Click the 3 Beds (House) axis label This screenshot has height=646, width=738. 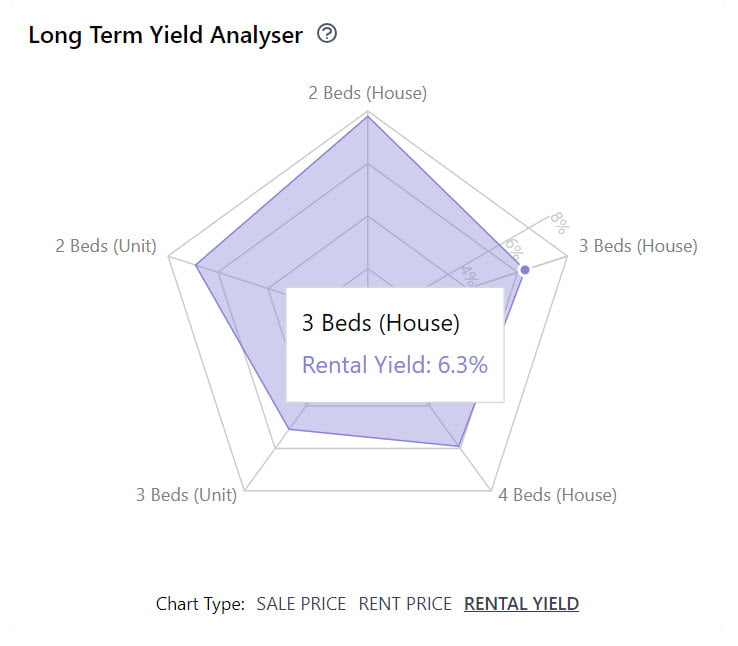click(638, 246)
